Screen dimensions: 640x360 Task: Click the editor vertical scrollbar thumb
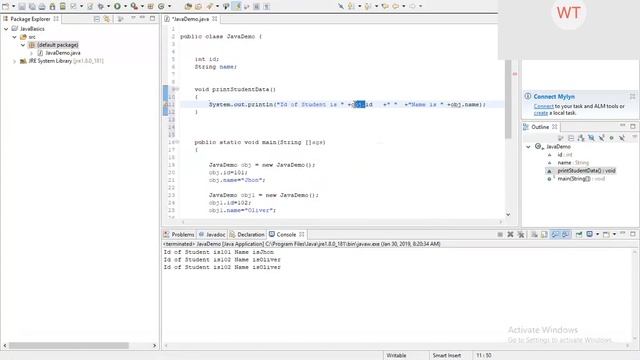coord(508,99)
